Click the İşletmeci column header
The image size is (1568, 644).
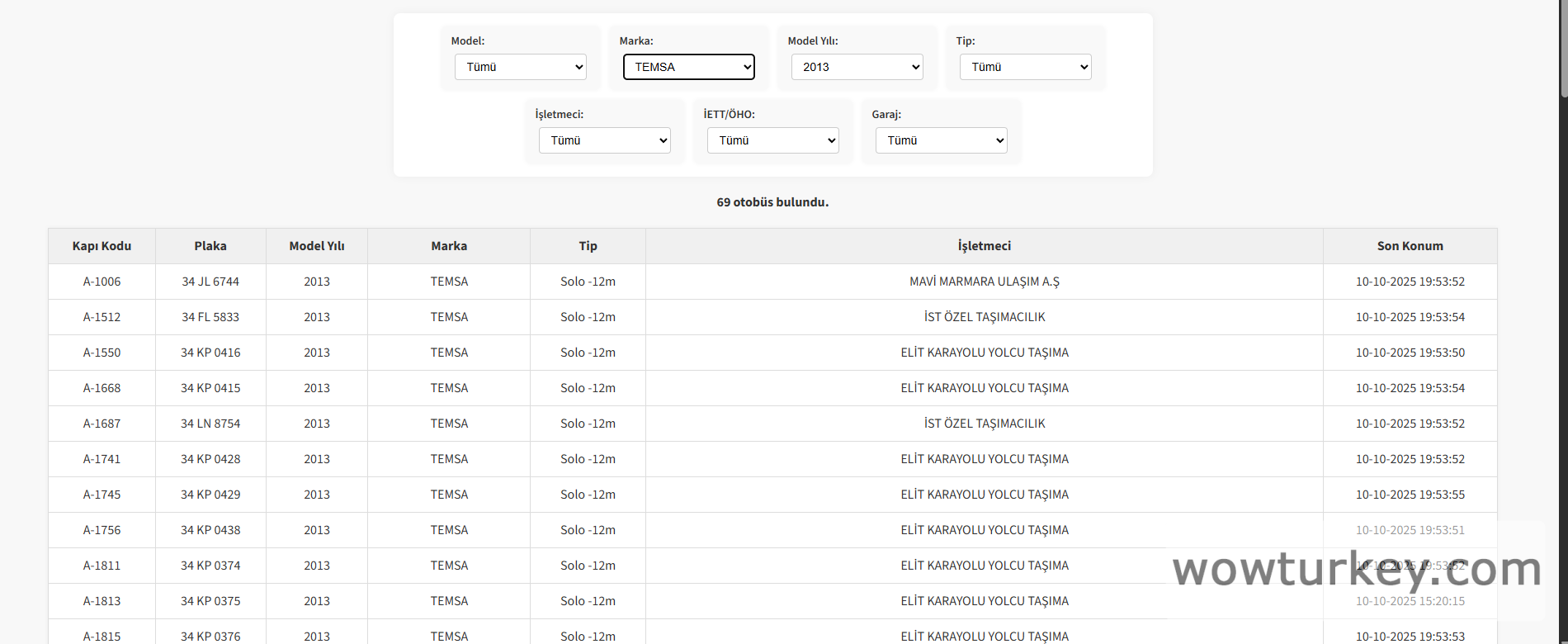click(984, 246)
